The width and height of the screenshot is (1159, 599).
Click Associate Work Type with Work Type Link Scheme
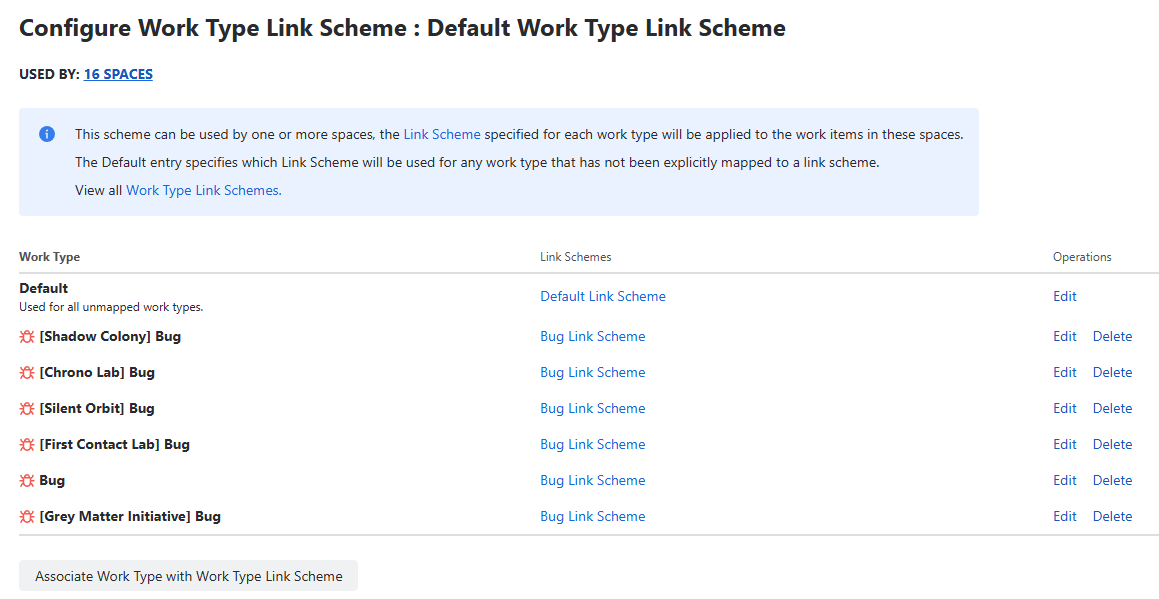[x=188, y=576]
